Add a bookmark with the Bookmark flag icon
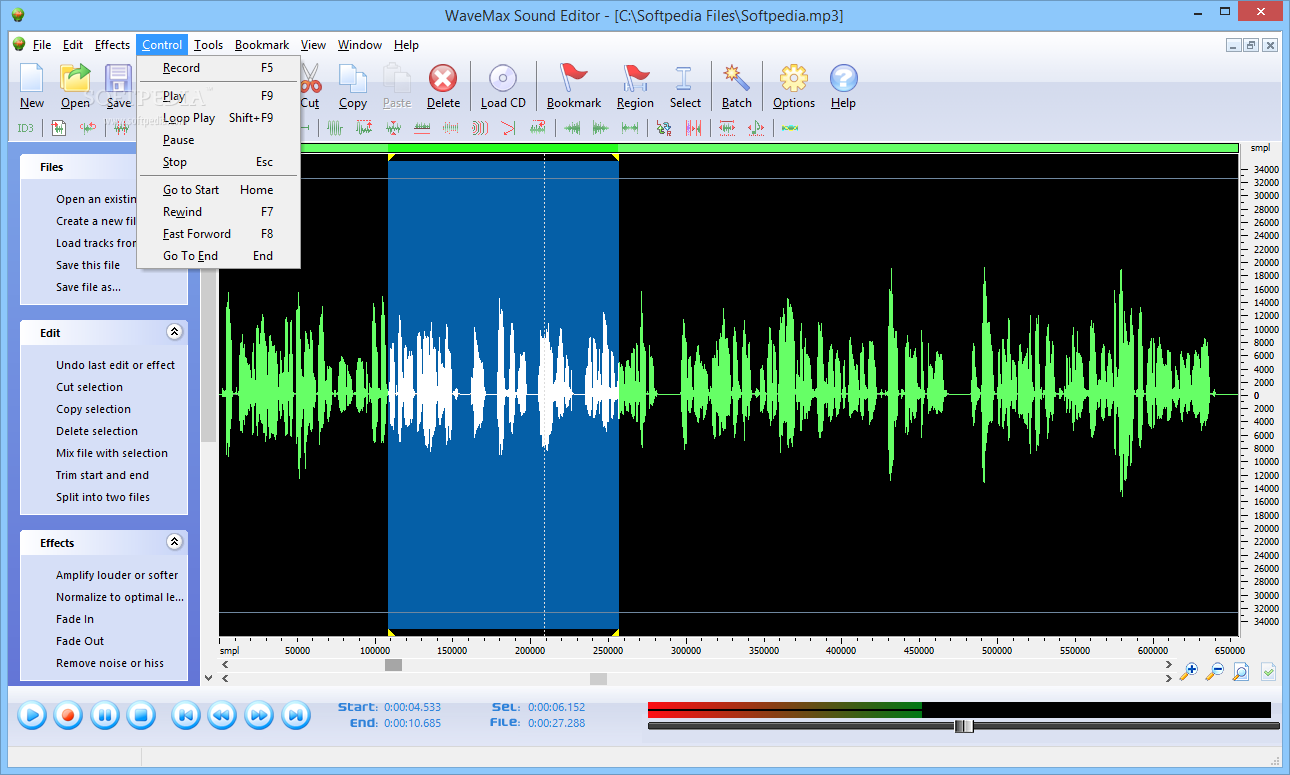This screenshot has width=1290, height=775. point(574,86)
